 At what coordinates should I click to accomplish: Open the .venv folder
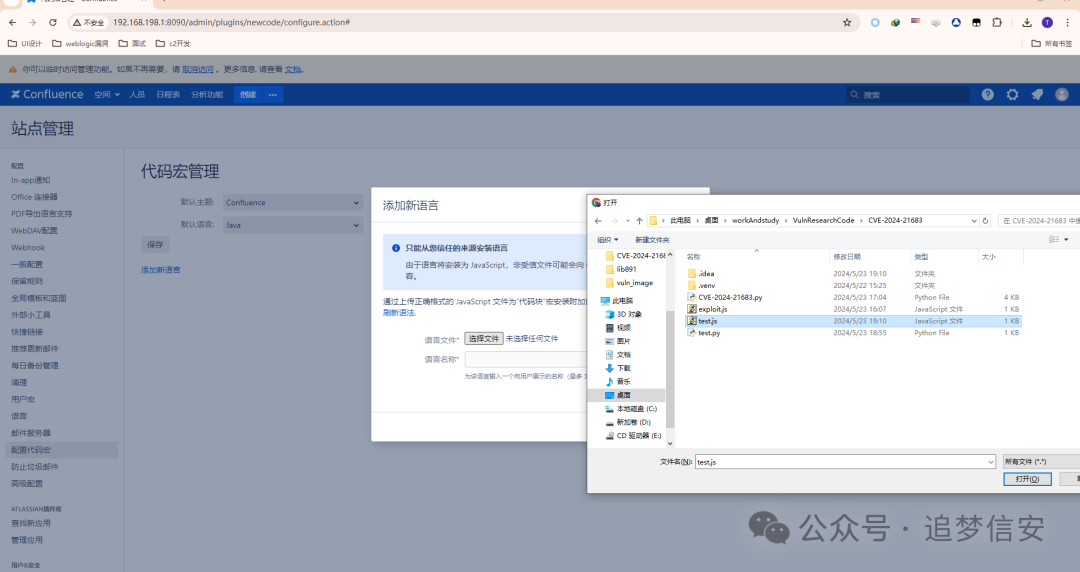pyautogui.click(x=707, y=285)
